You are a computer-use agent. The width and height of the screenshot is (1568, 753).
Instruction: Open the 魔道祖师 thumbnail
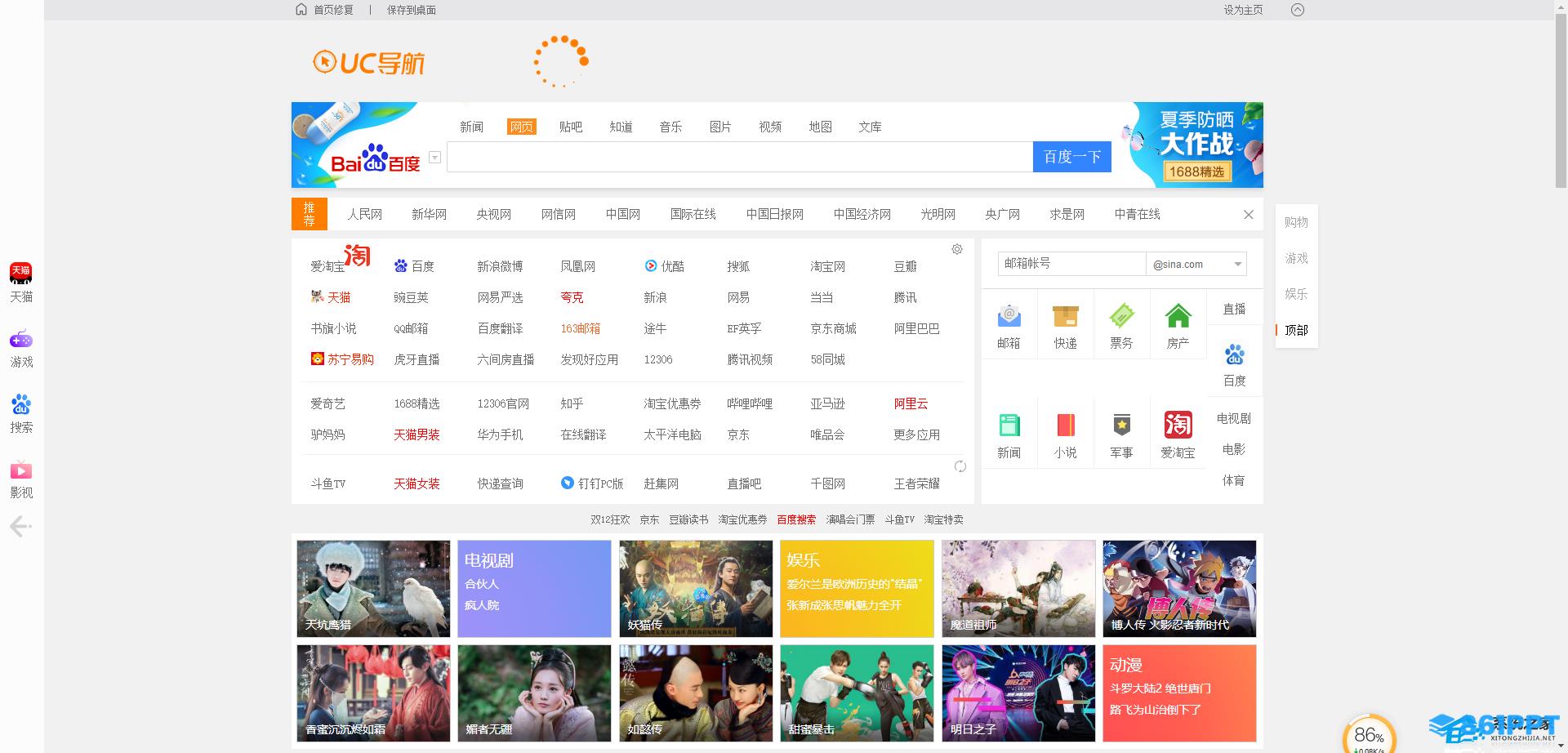click(1018, 588)
